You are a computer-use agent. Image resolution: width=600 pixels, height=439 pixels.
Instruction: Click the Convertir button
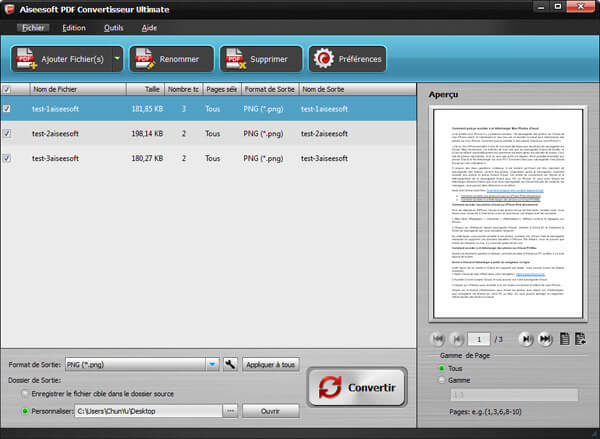(x=357, y=387)
